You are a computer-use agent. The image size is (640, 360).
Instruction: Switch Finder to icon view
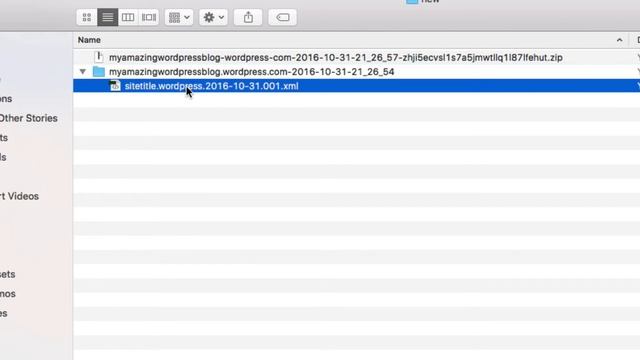(87, 18)
